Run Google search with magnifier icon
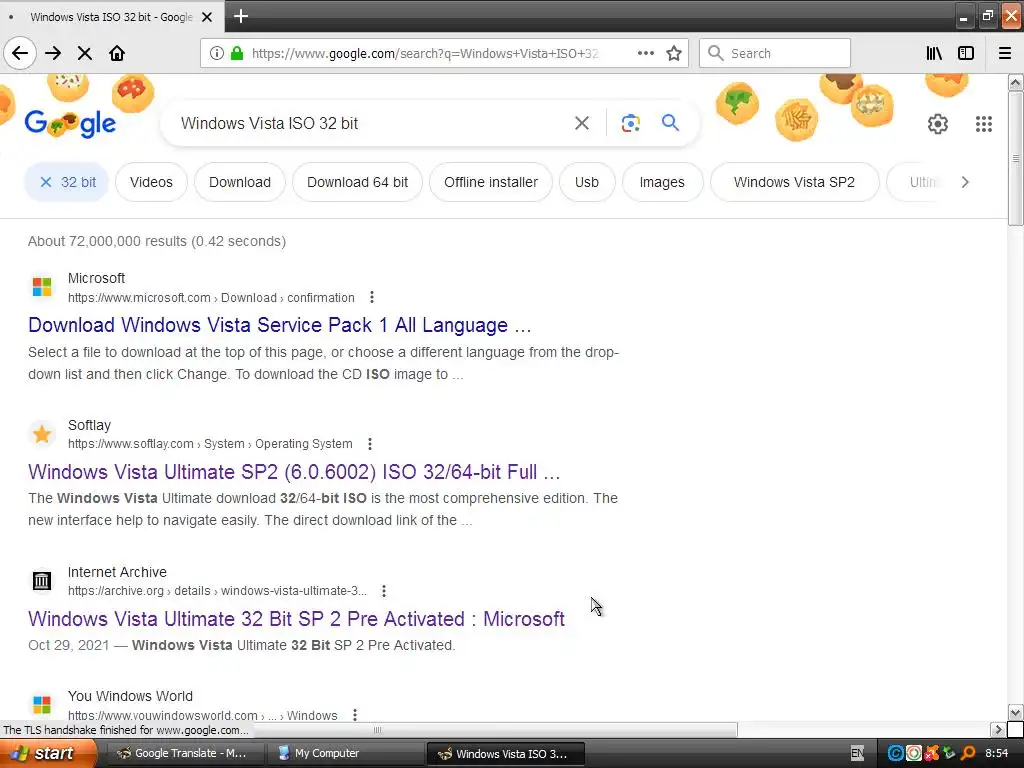Image resolution: width=1024 pixels, height=768 pixels. click(x=670, y=123)
